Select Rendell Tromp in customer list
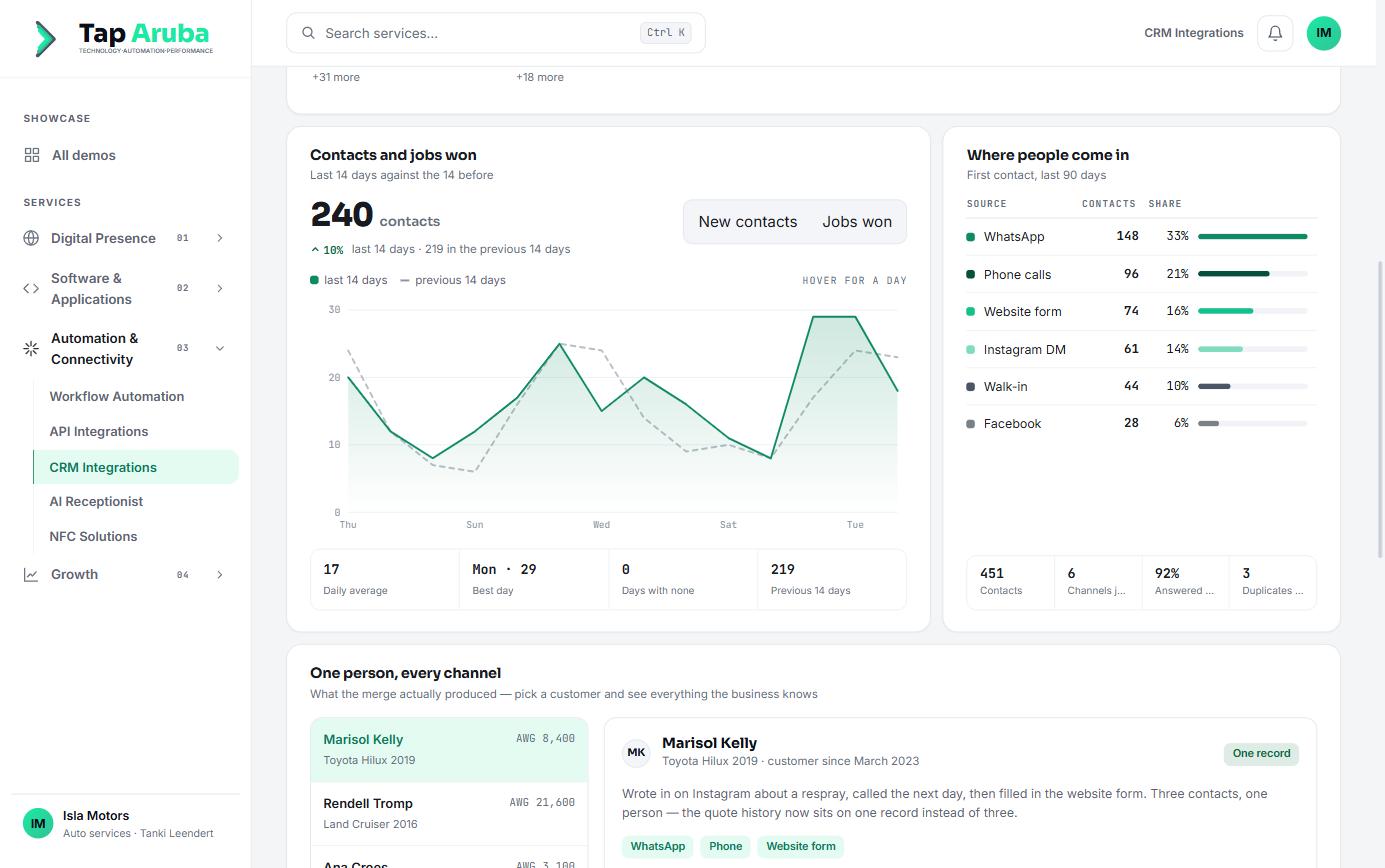 [449, 814]
